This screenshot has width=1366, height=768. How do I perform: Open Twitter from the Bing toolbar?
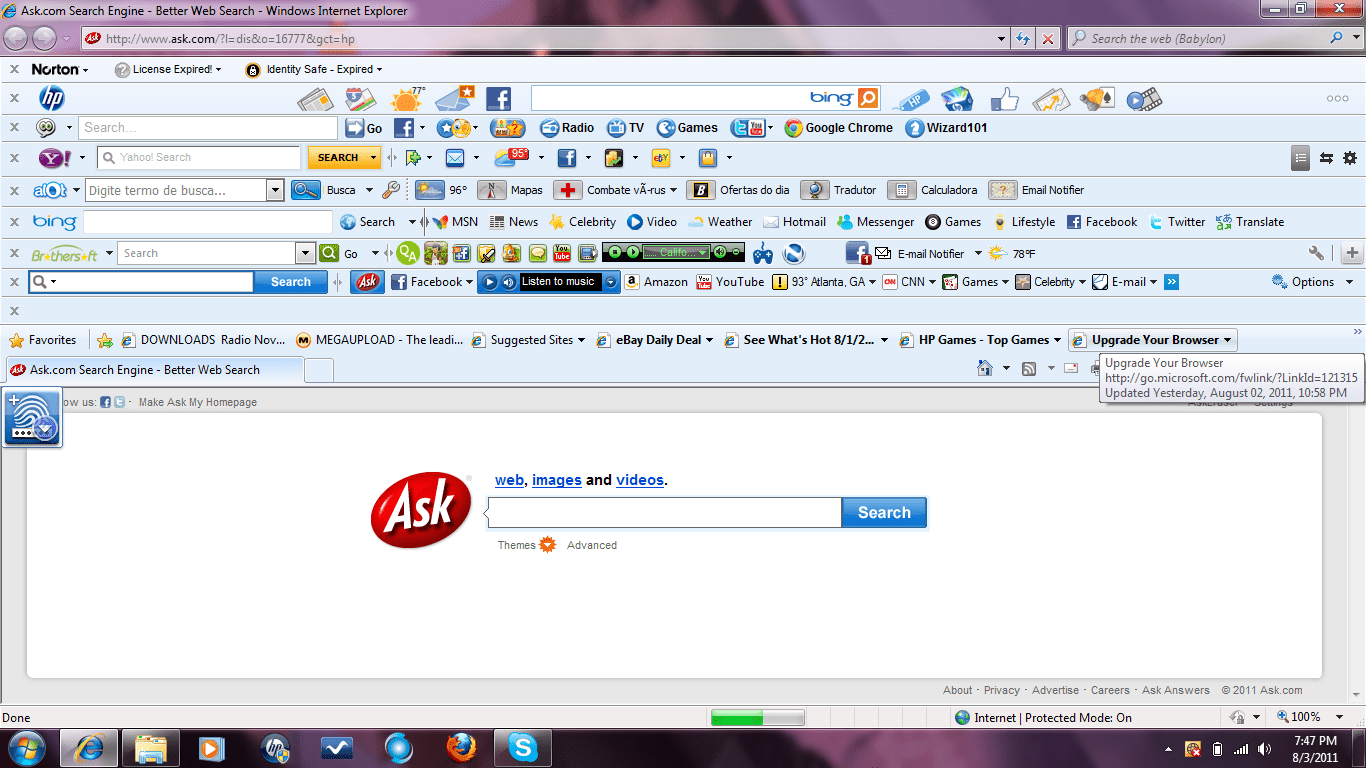(x=1177, y=222)
